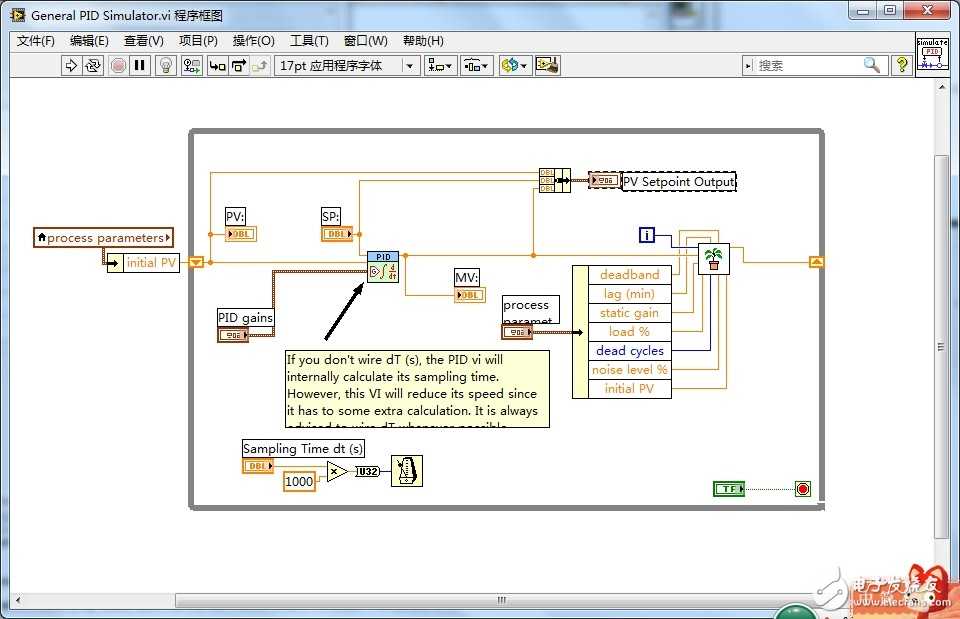Click the process parameters local variable

click(103, 238)
